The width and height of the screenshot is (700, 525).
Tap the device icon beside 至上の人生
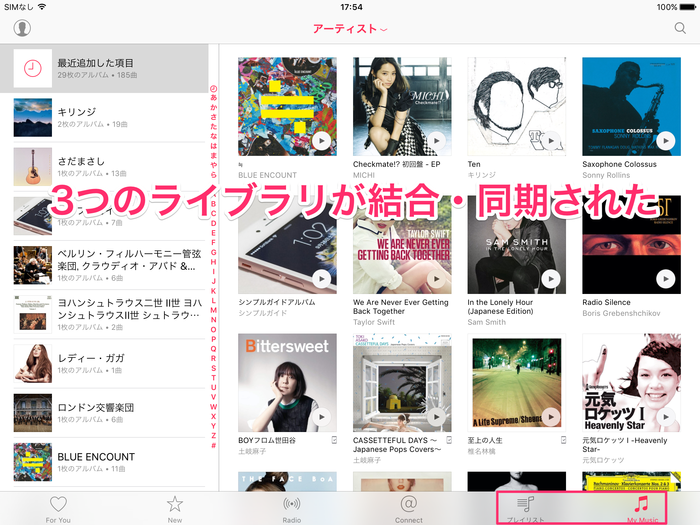[x=563, y=440]
